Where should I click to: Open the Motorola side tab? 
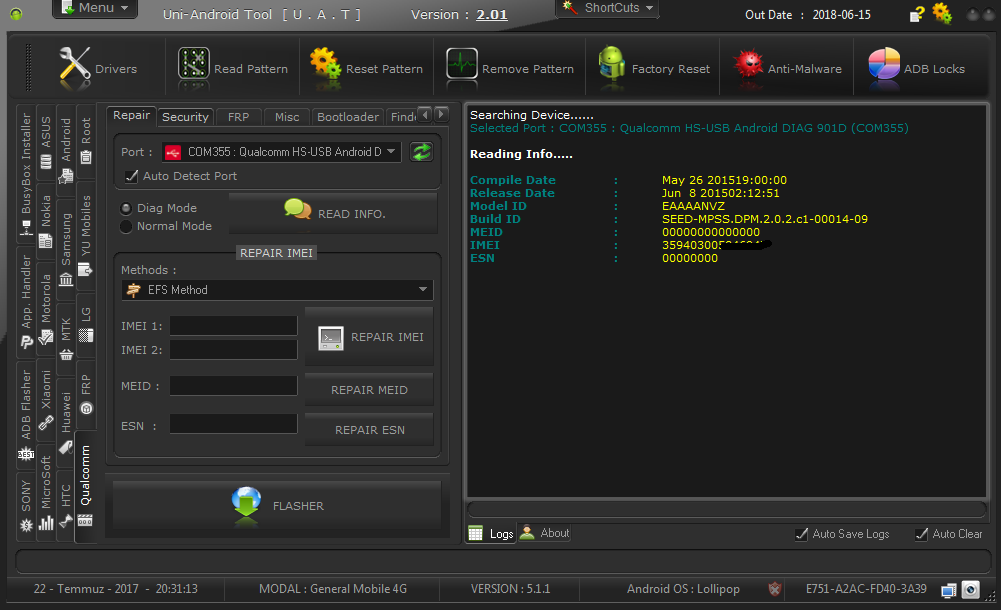click(x=46, y=309)
